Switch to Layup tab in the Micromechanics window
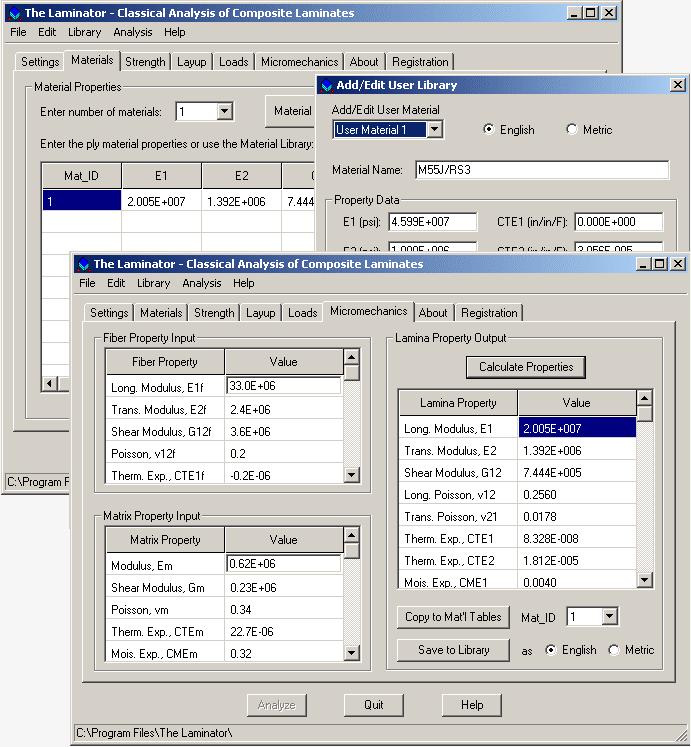The image size is (691, 747). coord(260,313)
